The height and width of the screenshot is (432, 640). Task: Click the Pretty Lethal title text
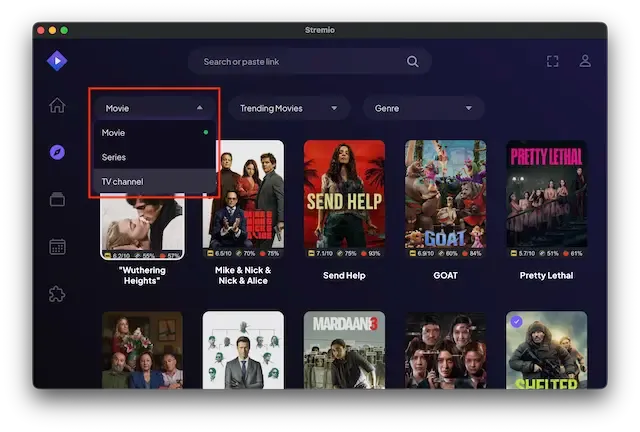click(547, 276)
